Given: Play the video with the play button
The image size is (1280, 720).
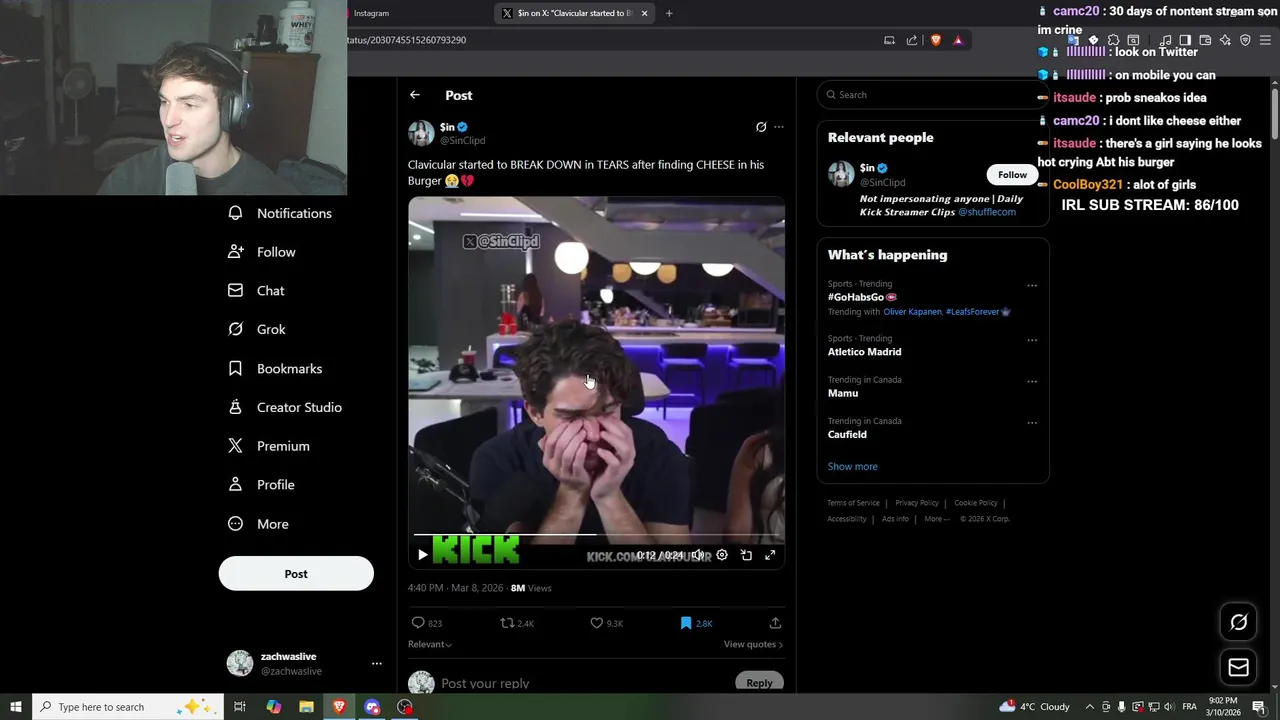Looking at the screenshot, I should point(422,554).
